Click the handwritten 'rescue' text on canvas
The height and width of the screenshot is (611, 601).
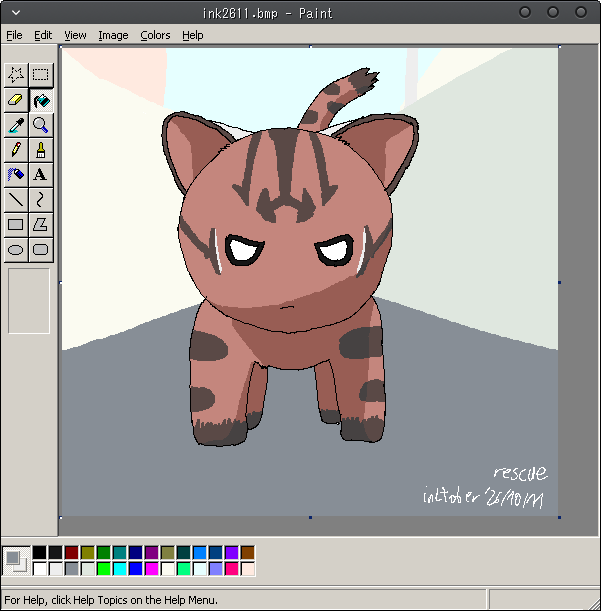point(520,473)
